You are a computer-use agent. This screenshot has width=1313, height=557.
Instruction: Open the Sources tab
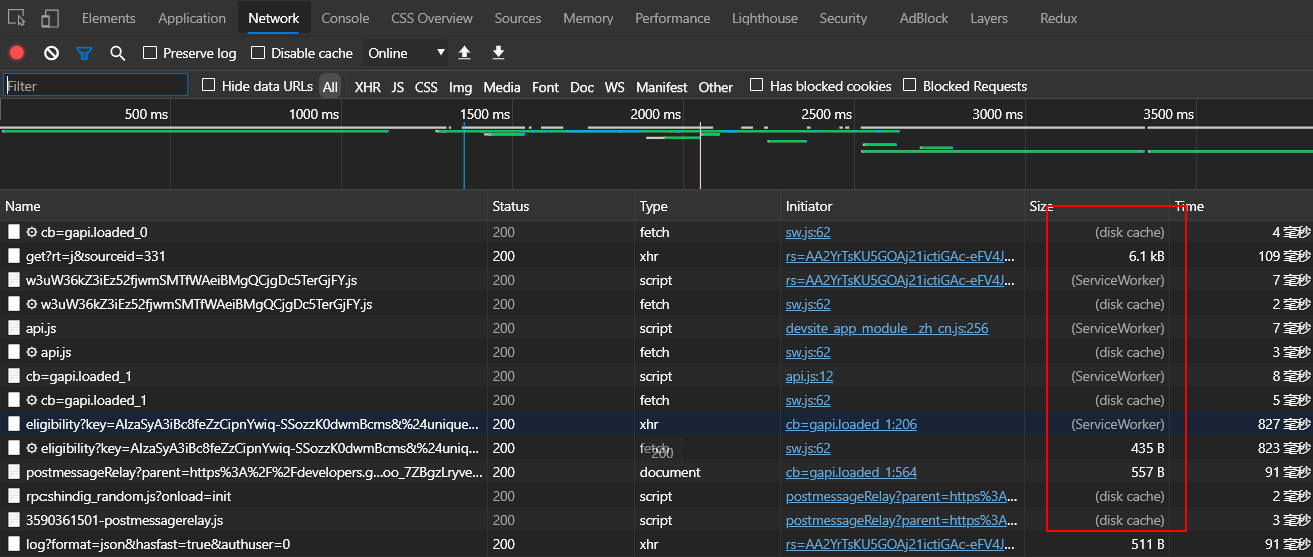(518, 18)
